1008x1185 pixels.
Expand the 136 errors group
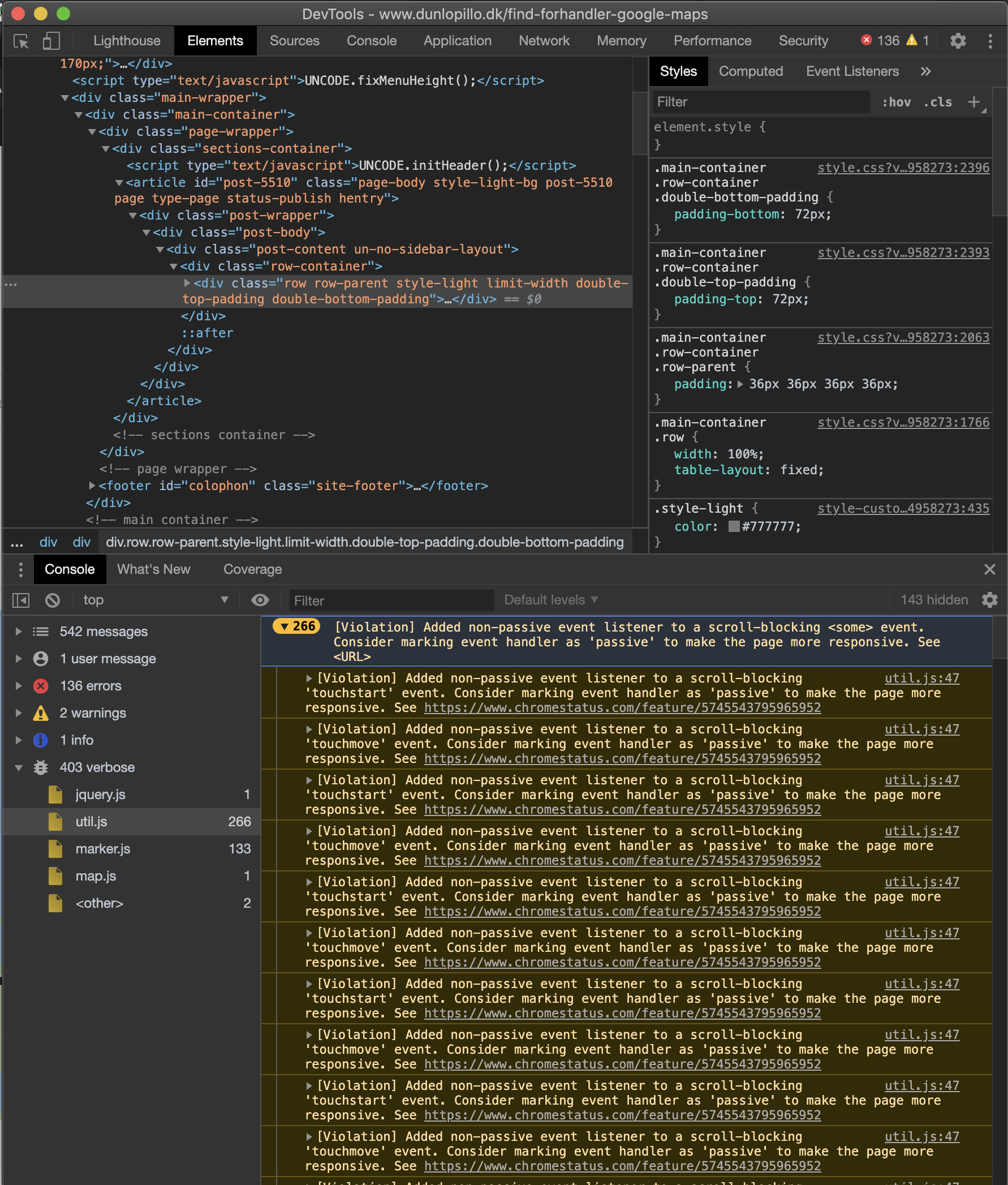pos(19,686)
